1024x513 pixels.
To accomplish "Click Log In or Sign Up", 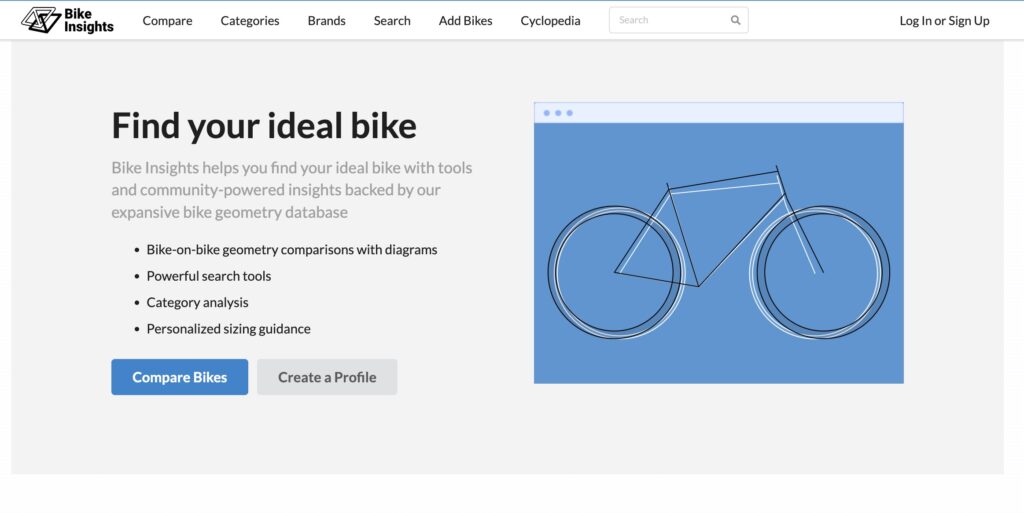I will click(944, 20).
